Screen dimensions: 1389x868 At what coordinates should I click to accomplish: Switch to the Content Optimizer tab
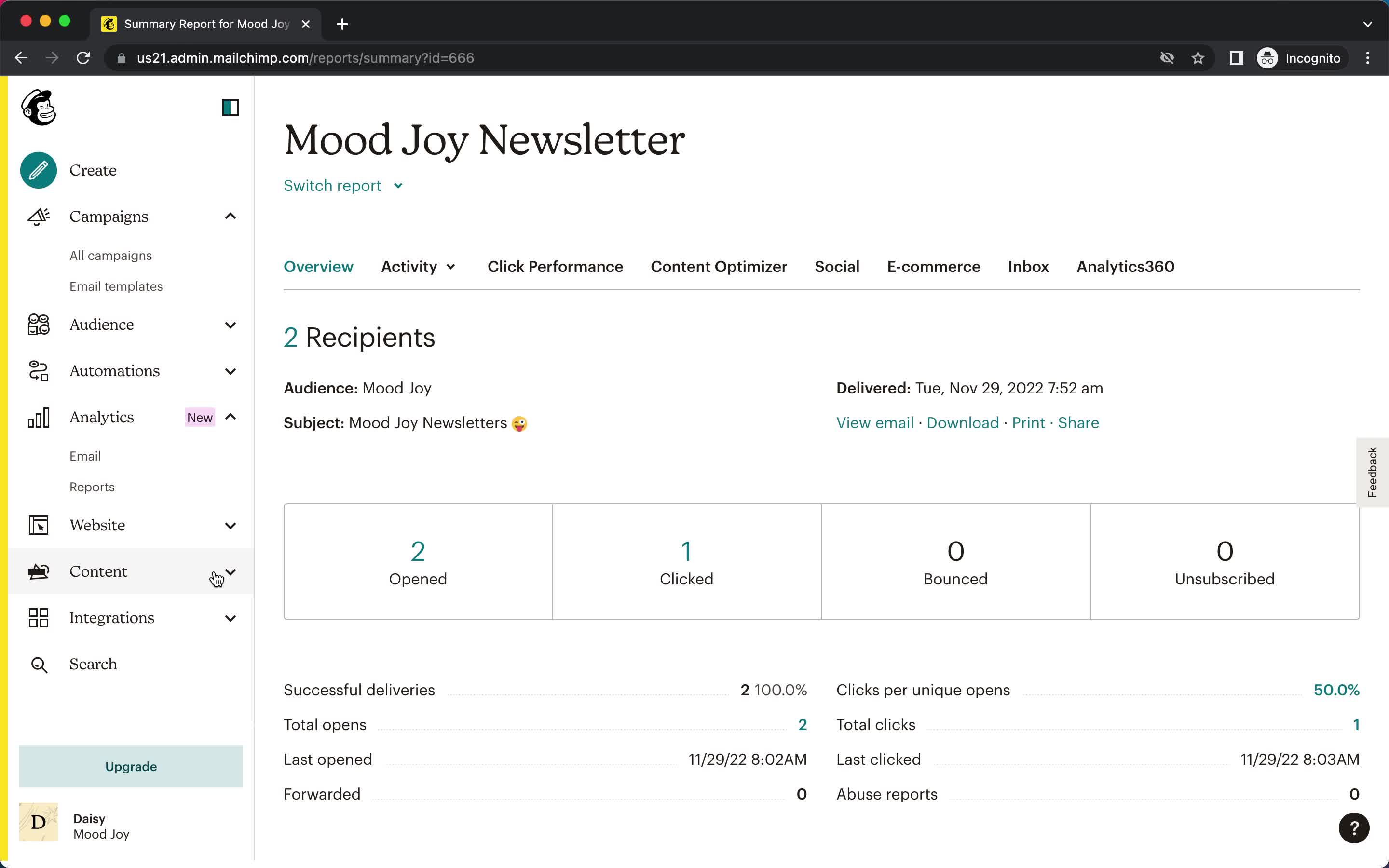pos(719,266)
